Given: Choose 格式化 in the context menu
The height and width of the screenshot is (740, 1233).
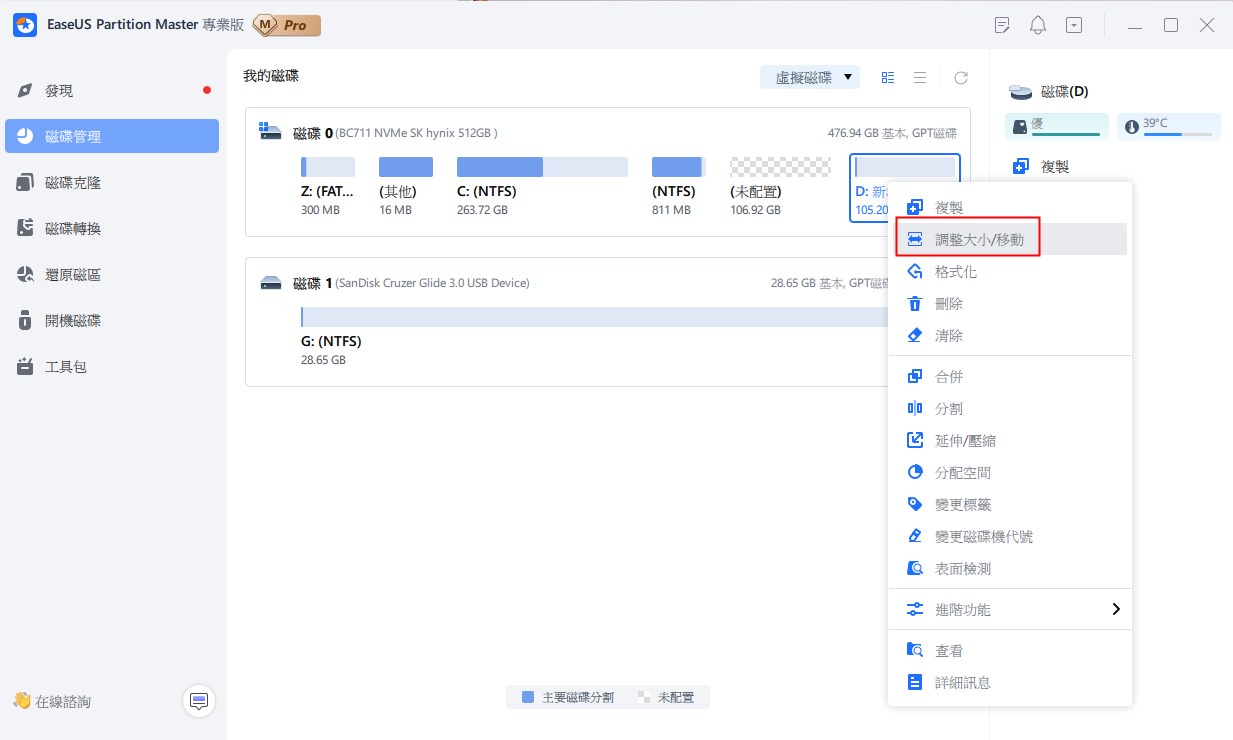Looking at the screenshot, I should pos(955,272).
